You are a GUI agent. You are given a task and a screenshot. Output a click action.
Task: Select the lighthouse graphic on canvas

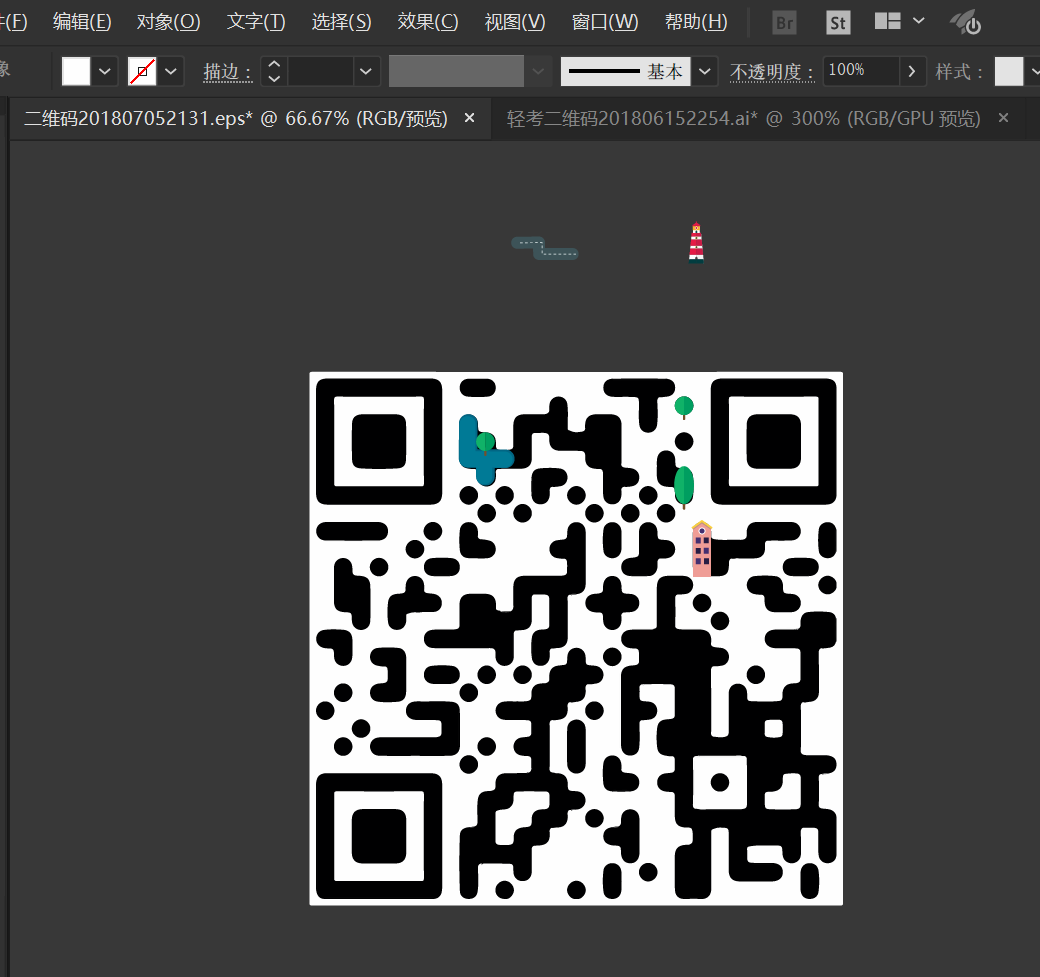pyautogui.click(x=696, y=243)
